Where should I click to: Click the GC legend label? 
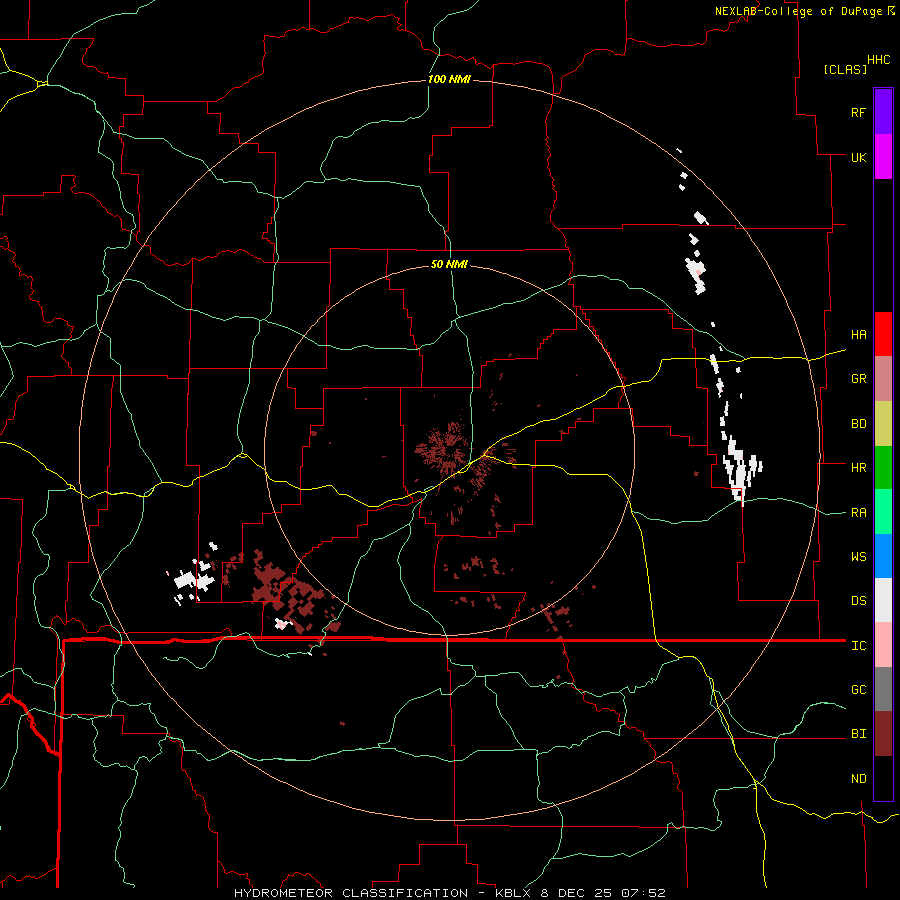pos(858,690)
